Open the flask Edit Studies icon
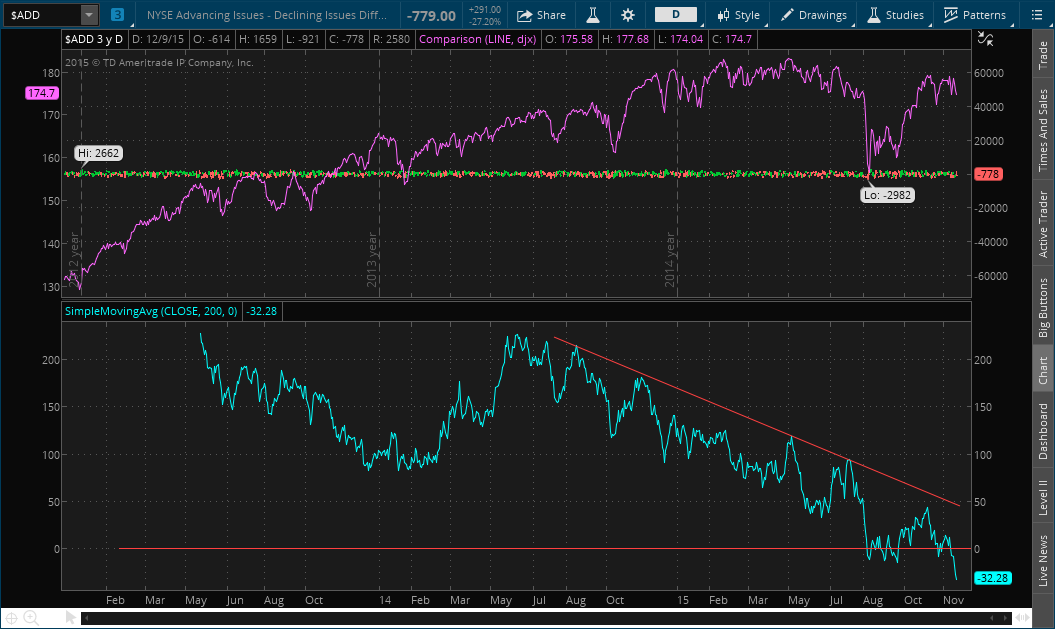Screen dimensions: 1055x629 click(x=592, y=15)
